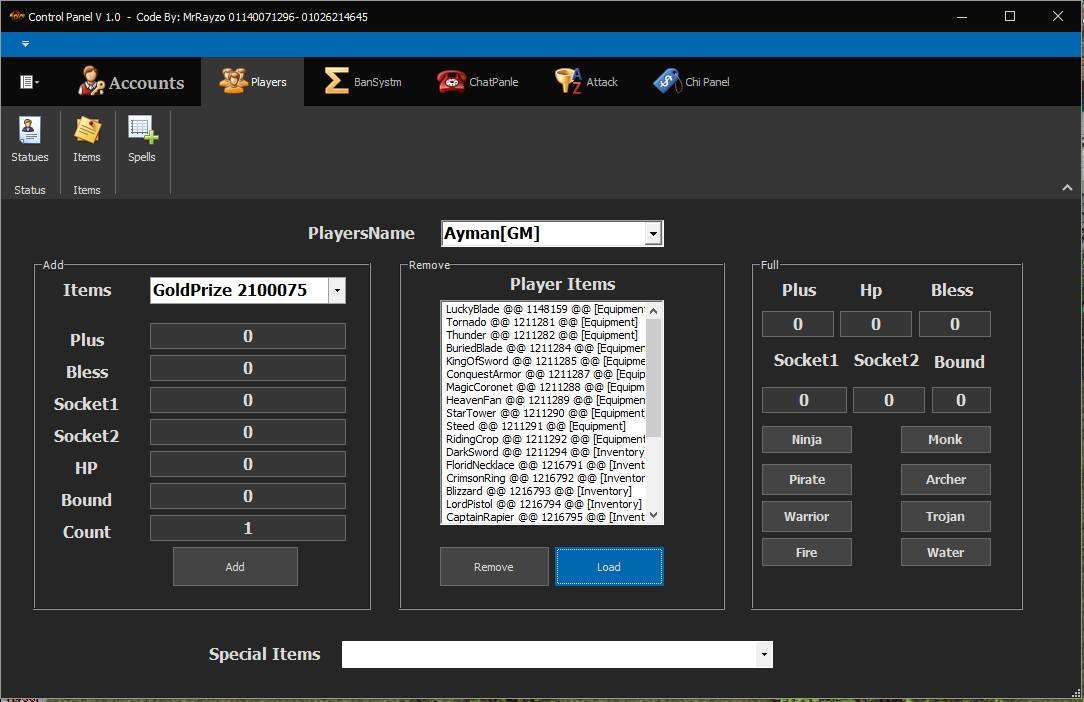The image size is (1084, 702).
Task: Open the application menu button in ribbon
Action: [29, 82]
